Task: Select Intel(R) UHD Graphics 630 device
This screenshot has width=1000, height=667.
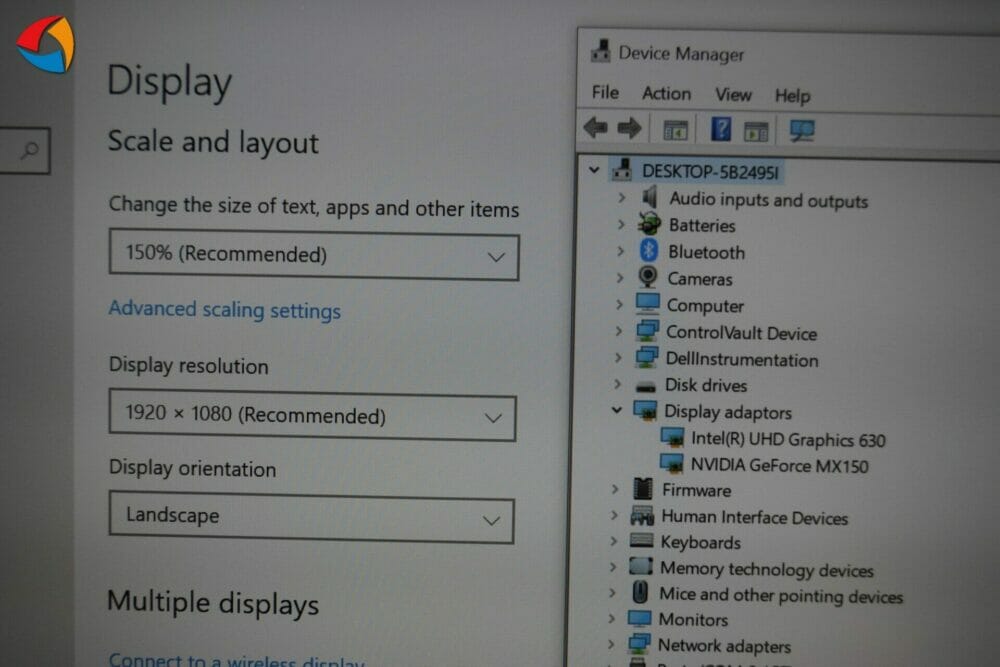Action: click(788, 439)
